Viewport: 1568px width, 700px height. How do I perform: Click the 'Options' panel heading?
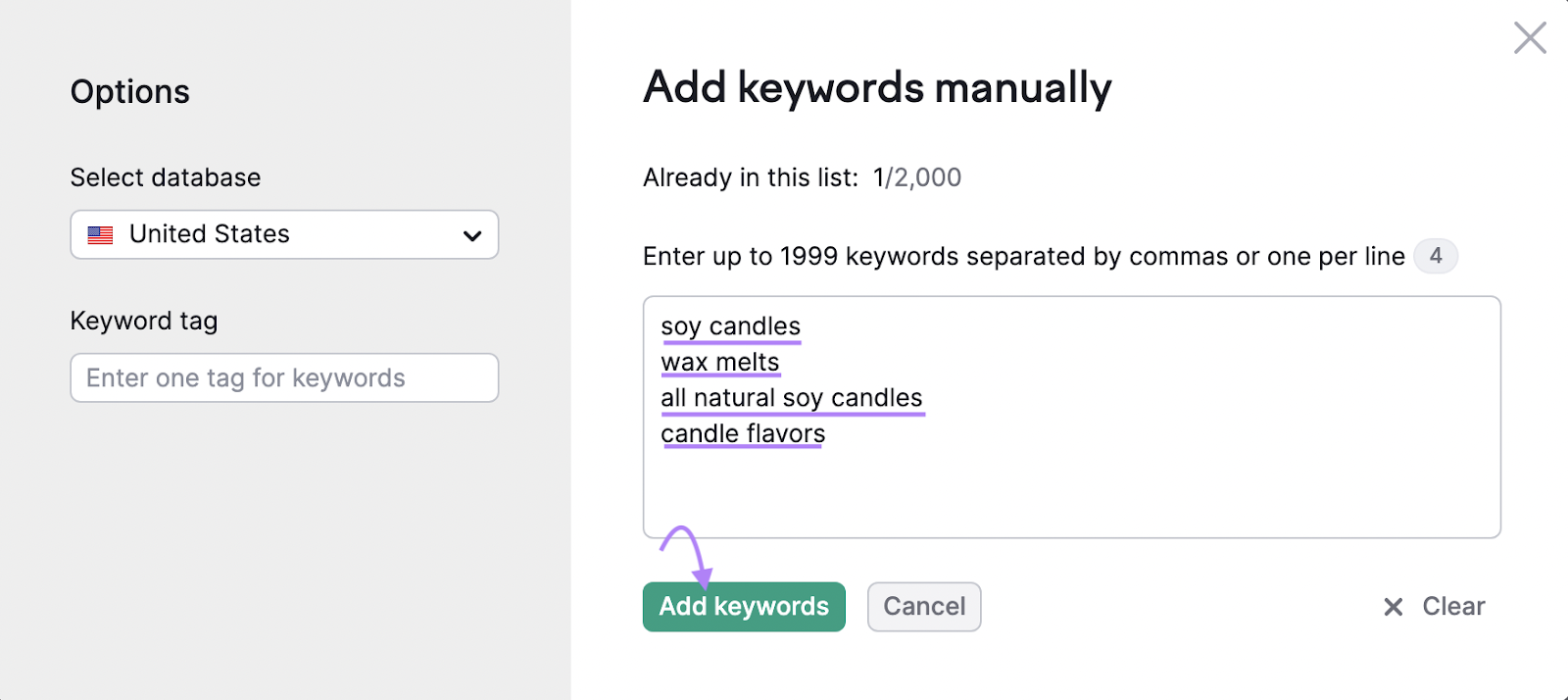pos(130,91)
